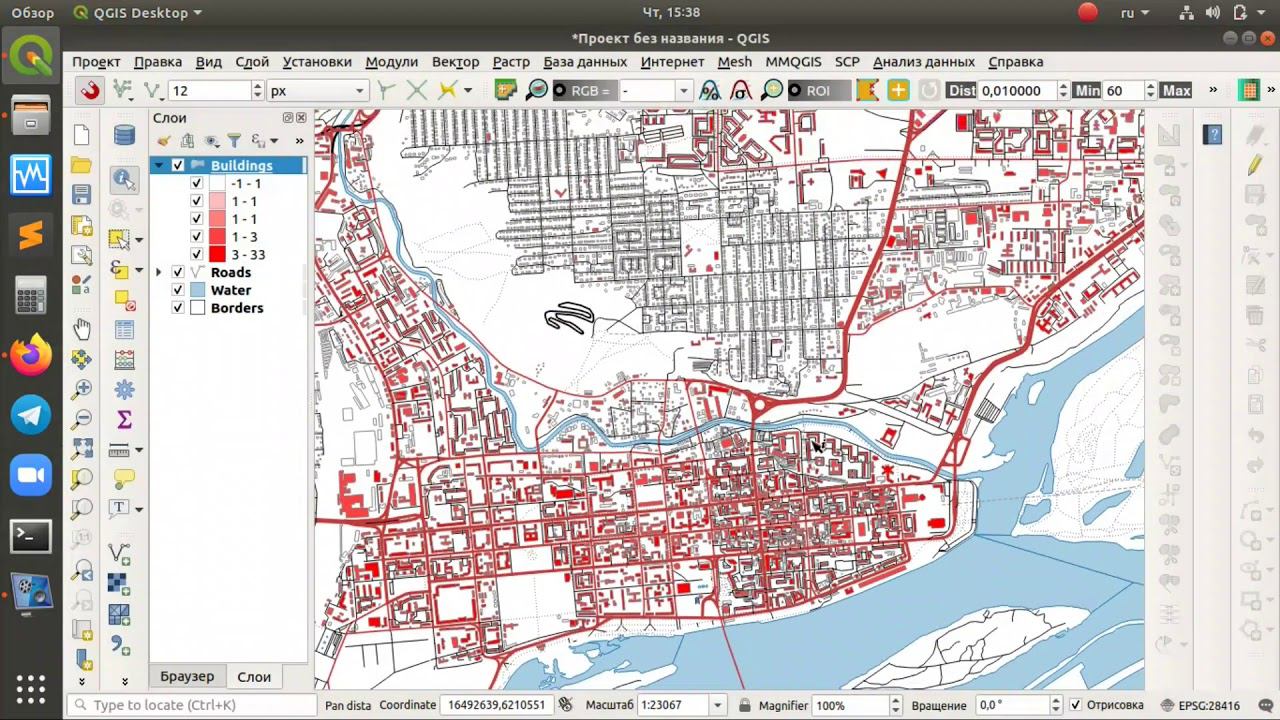Open Data Source Manager database icon
The width and height of the screenshot is (1280, 720).
point(124,136)
